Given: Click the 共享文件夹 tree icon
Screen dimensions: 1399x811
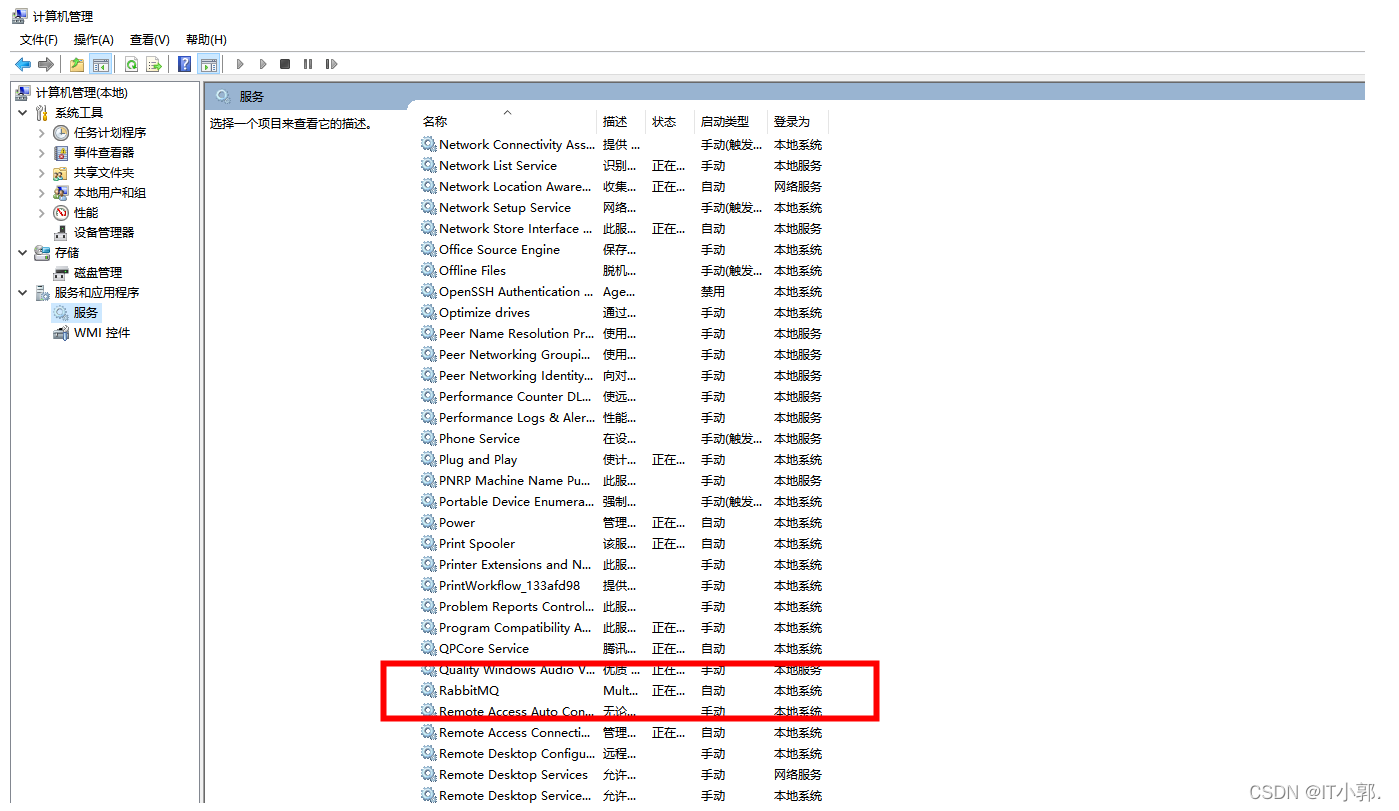Looking at the screenshot, I should coord(61,173).
